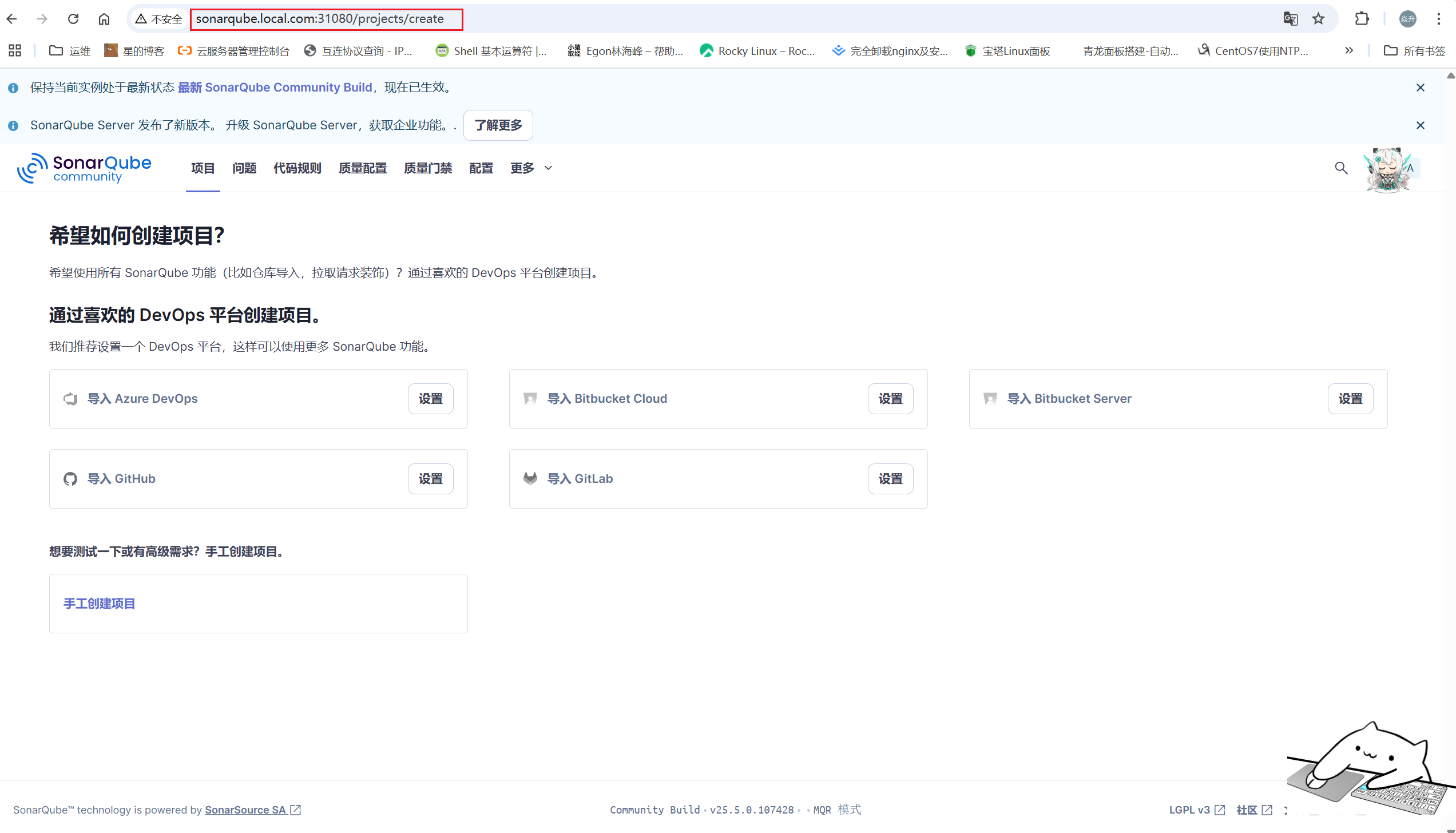Screen dimensions: 1456x833
Task: Open the 星的博客 bookmark
Action: click(x=134, y=51)
